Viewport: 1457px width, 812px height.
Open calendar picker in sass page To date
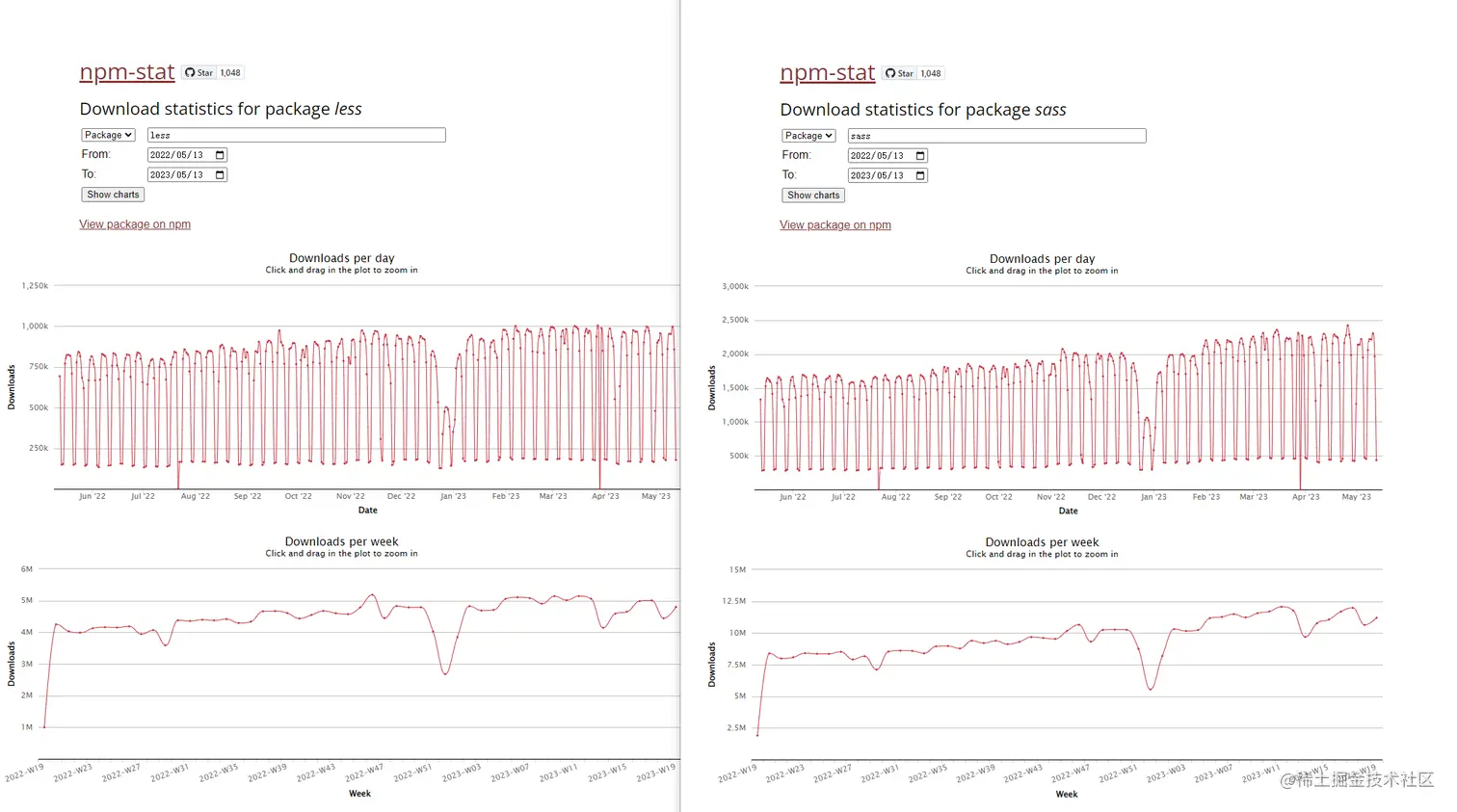click(920, 176)
